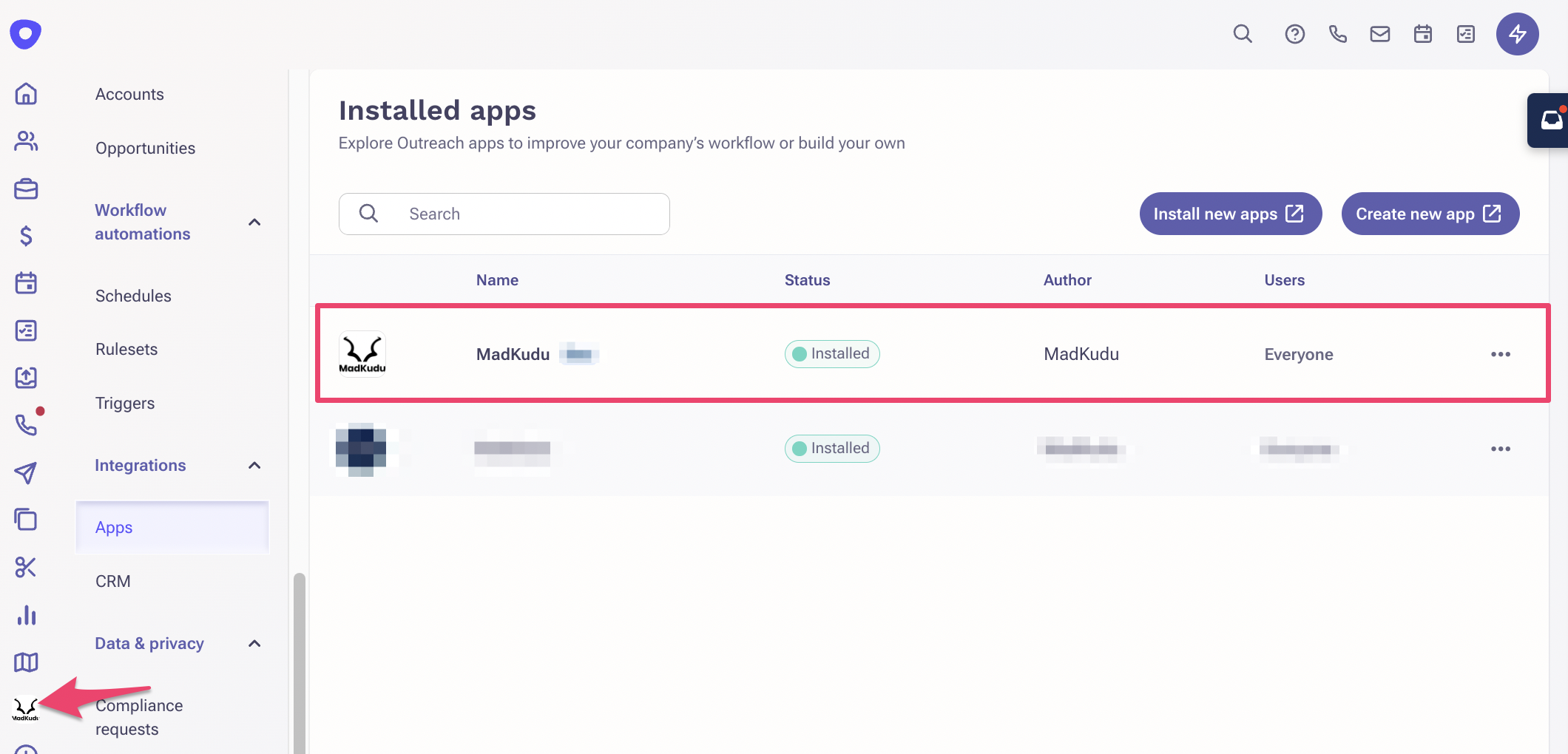Image resolution: width=1568 pixels, height=754 pixels.
Task: Open Schedules settings item
Action: (133, 296)
